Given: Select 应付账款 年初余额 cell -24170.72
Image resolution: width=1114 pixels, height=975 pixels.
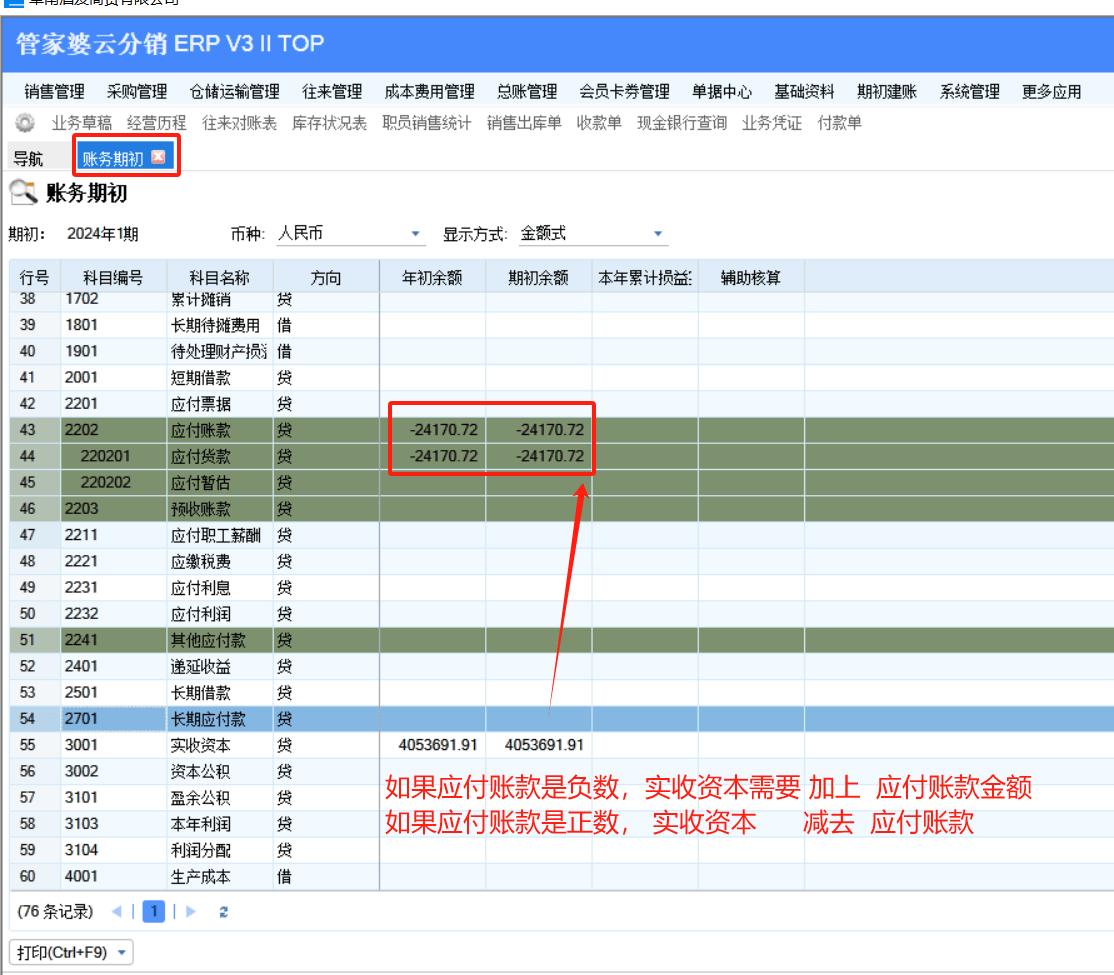Looking at the screenshot, I should (x=432, y=430).
